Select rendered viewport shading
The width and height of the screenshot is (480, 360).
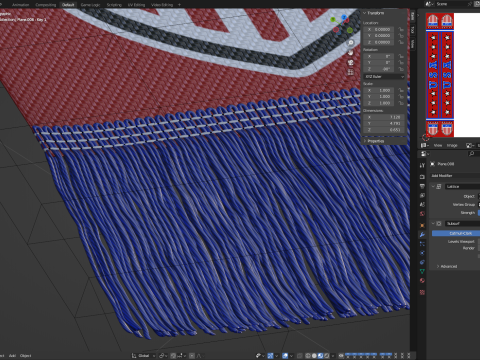pos(327,356)
